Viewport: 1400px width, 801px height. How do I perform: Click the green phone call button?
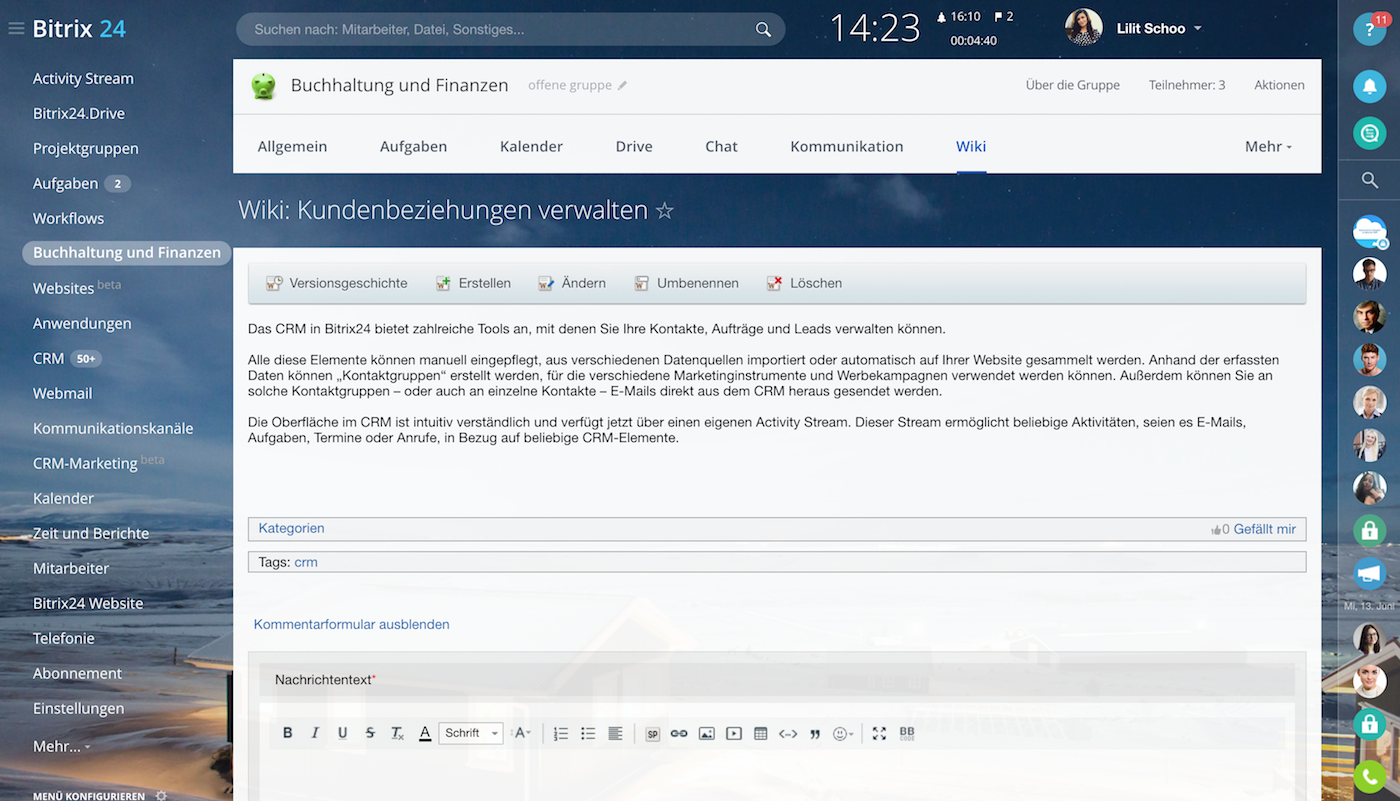pyautogui.click(x=1370, y=776)
